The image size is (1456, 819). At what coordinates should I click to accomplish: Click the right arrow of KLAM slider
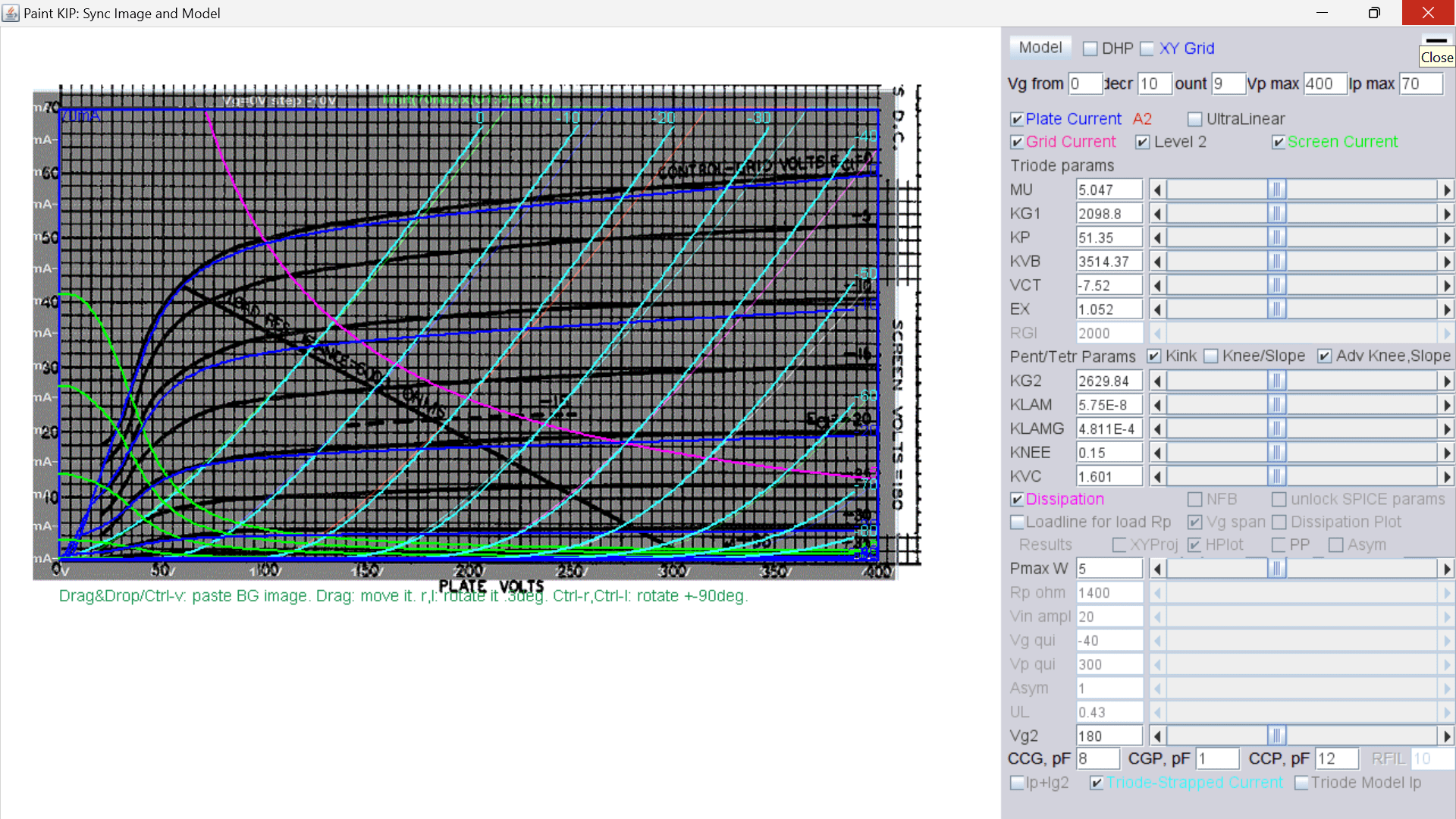point(1446,405)
